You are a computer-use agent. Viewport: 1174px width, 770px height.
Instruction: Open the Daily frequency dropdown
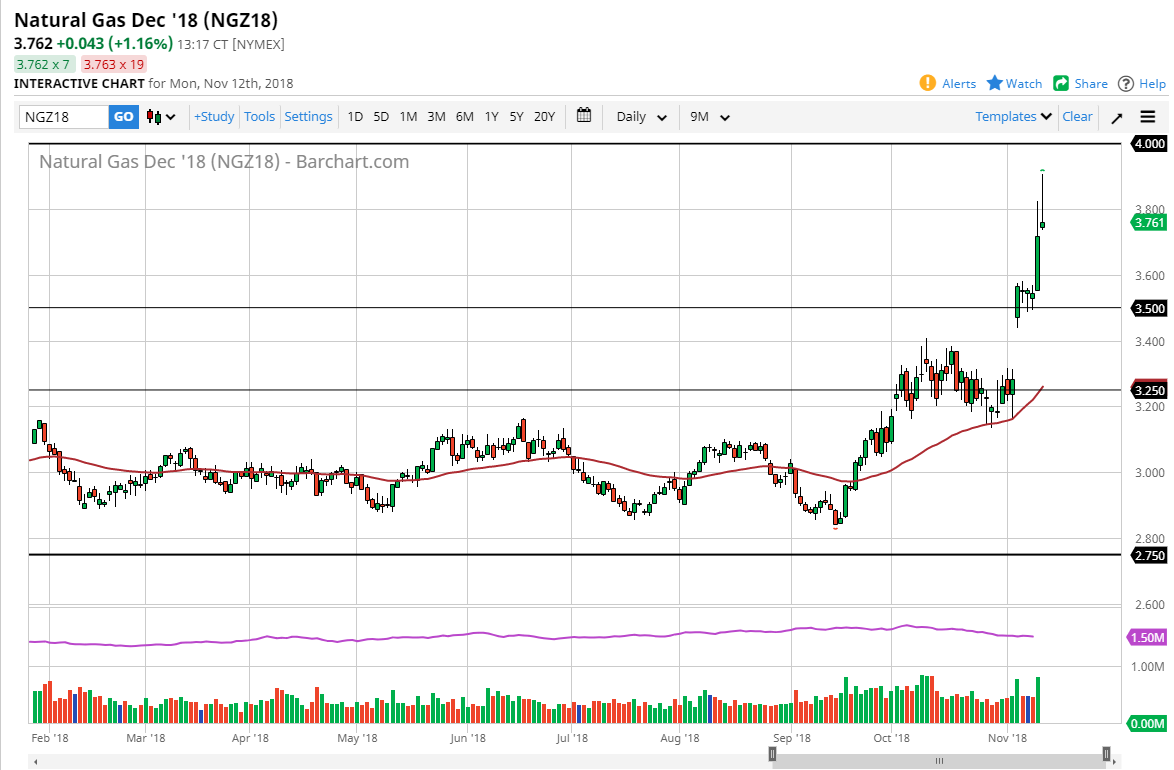pos(641,117)
